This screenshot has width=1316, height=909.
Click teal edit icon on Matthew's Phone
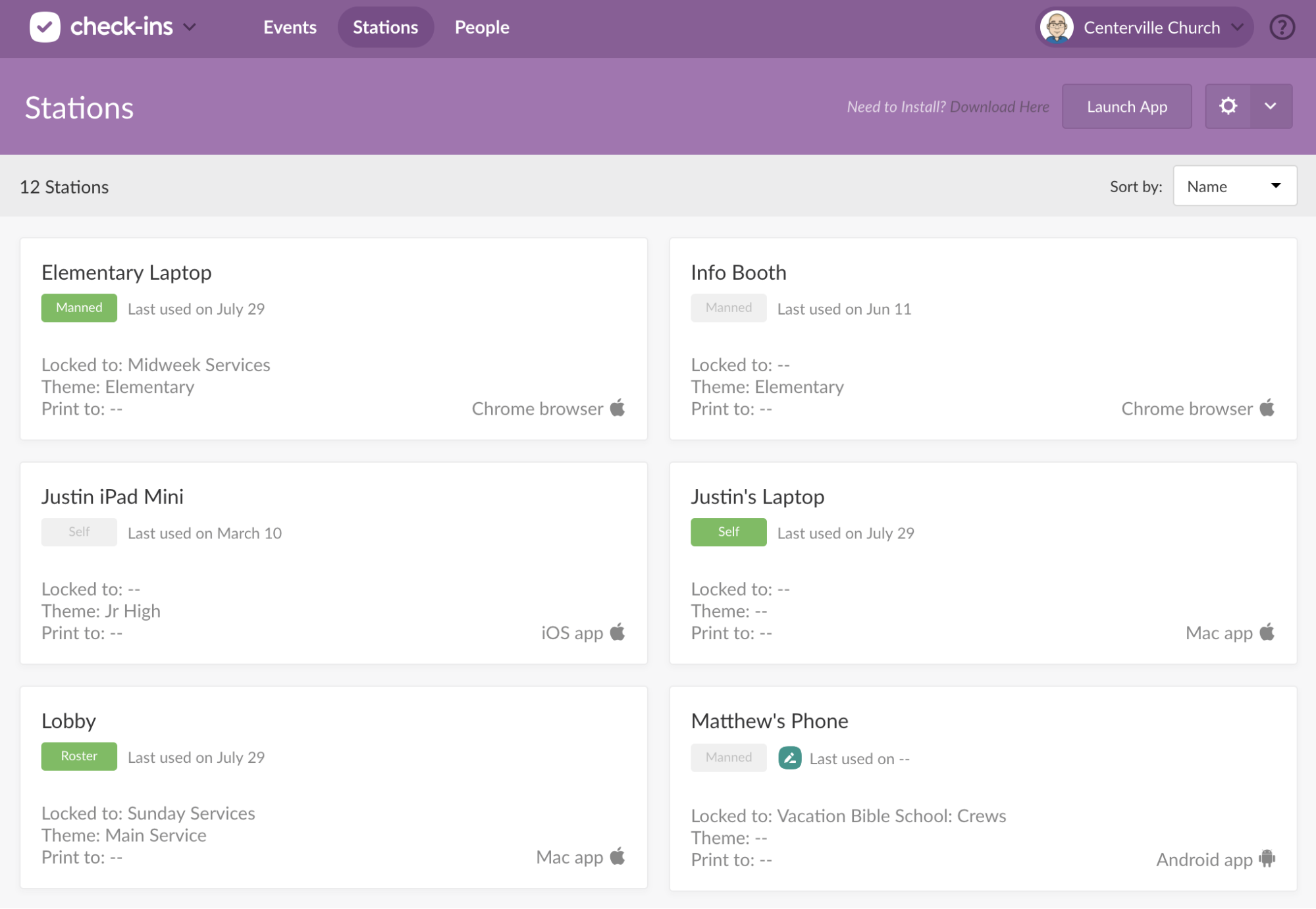coord(789,758)
